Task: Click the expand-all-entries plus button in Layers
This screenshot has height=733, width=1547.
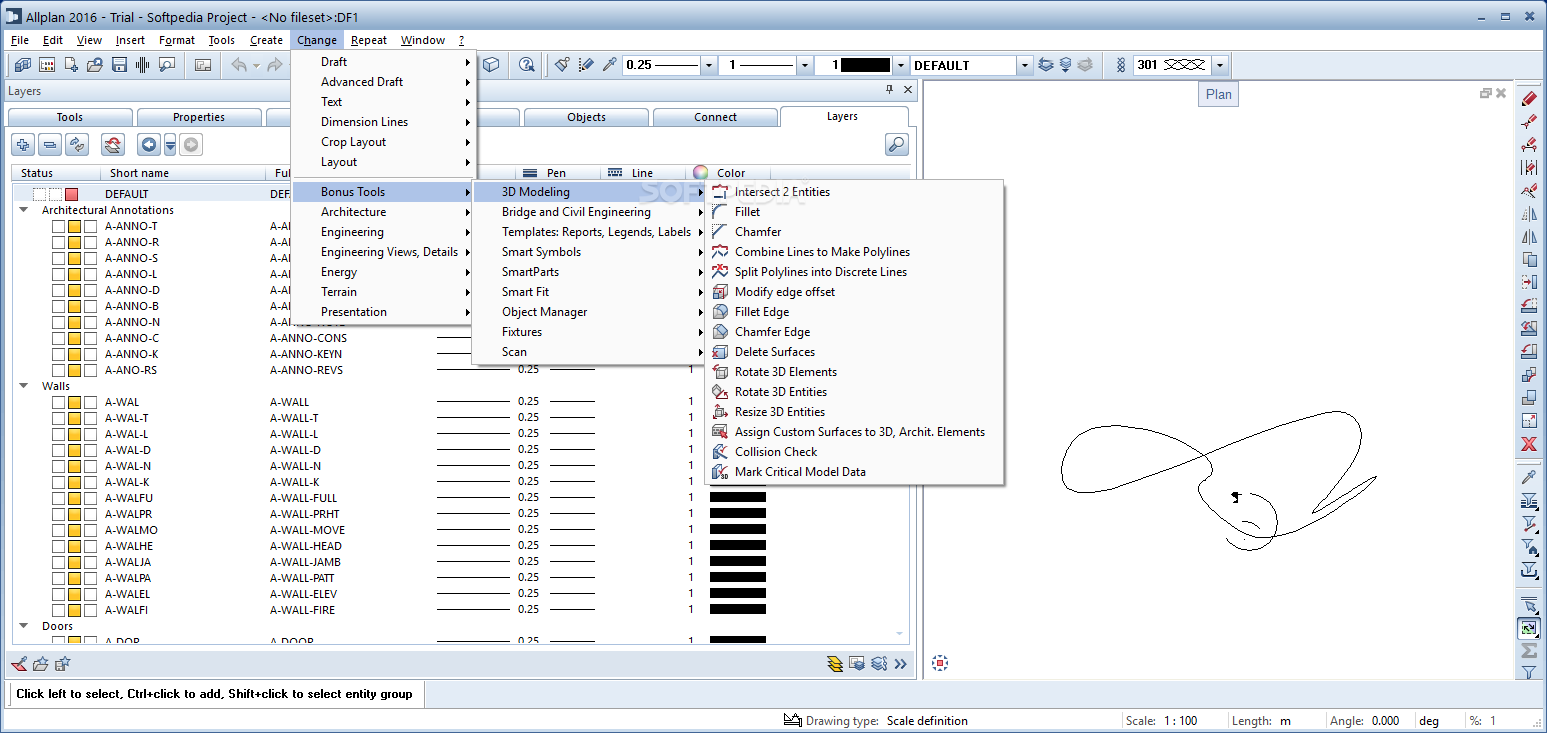Action: pyautogui.click(x=23, y=145)
